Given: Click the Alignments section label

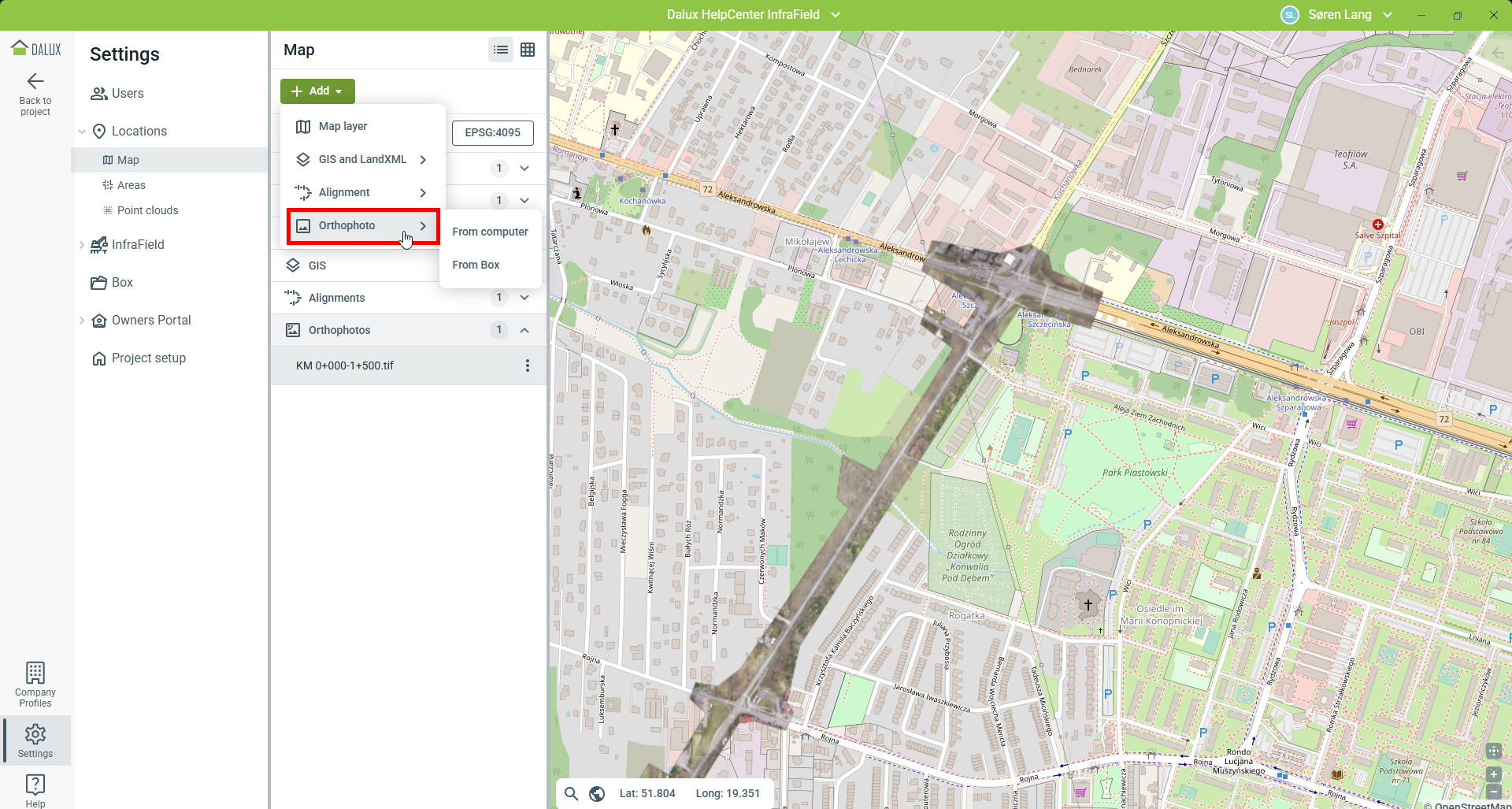Looking at the screenshot, I should coord(337,298).
